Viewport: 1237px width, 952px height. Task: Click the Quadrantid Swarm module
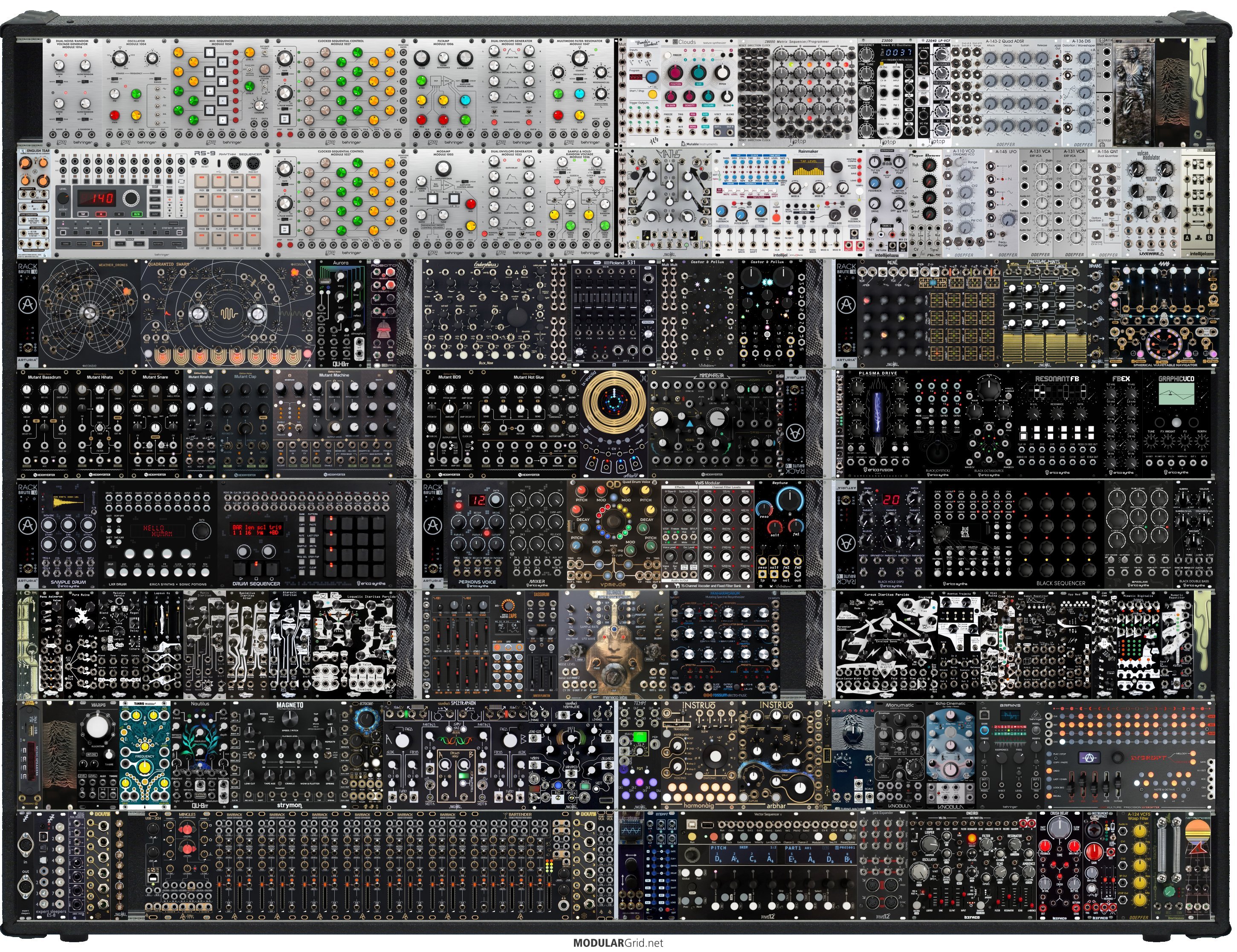click(x=228, y=313)
